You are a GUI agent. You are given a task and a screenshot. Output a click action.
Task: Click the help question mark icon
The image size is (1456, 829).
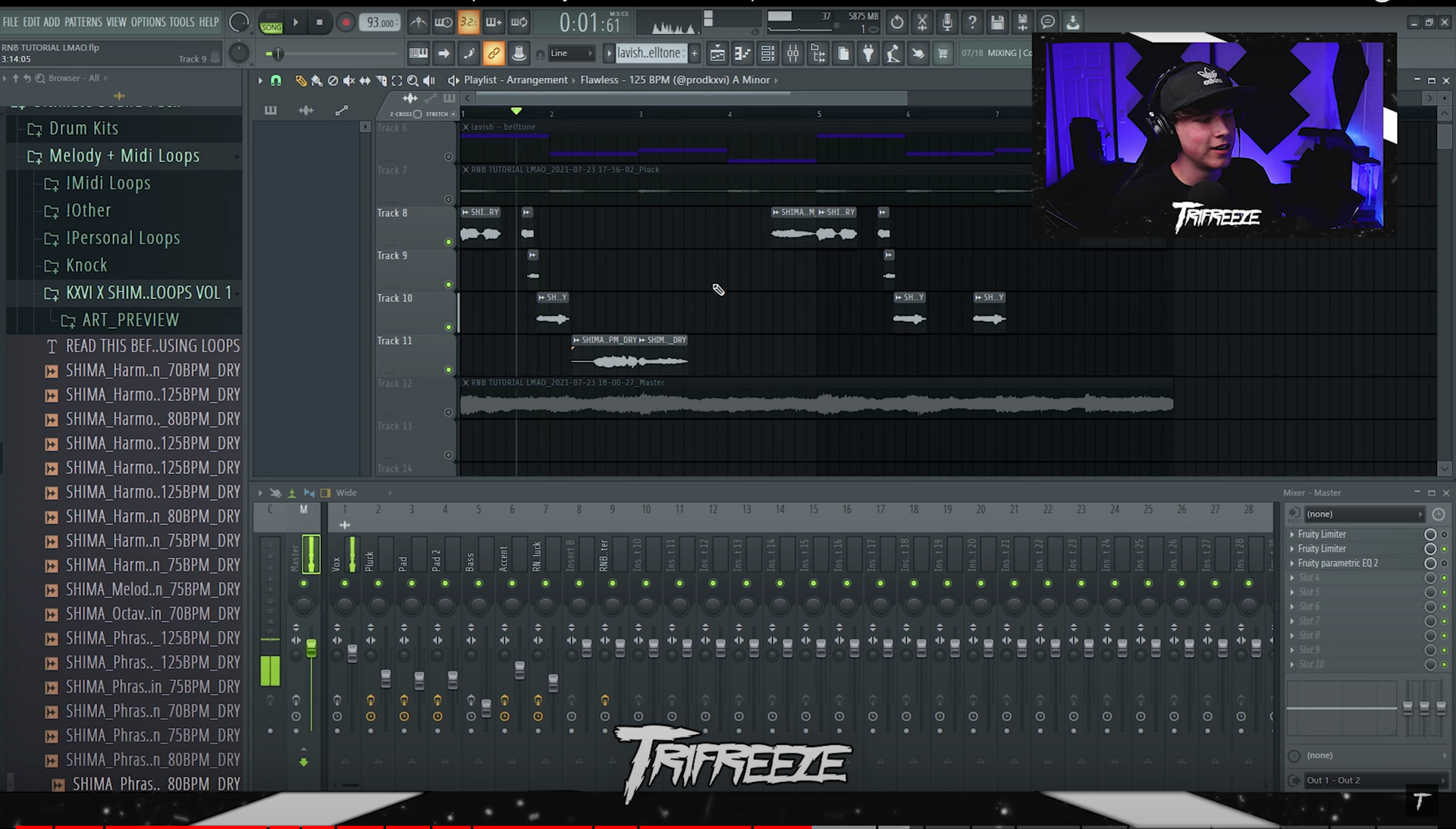pyautogui.click(x=972, y=23)
